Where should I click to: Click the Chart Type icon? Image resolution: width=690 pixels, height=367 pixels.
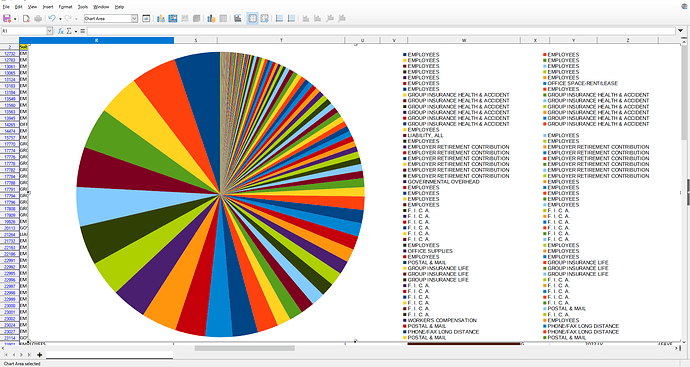(161, 18)
